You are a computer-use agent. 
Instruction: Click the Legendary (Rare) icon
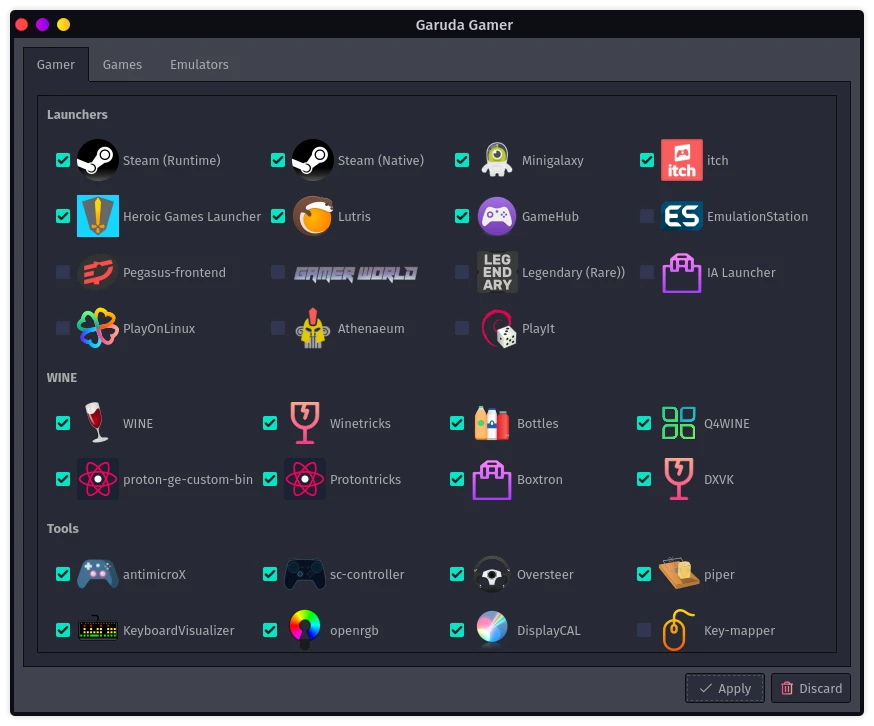coord(497,272)
